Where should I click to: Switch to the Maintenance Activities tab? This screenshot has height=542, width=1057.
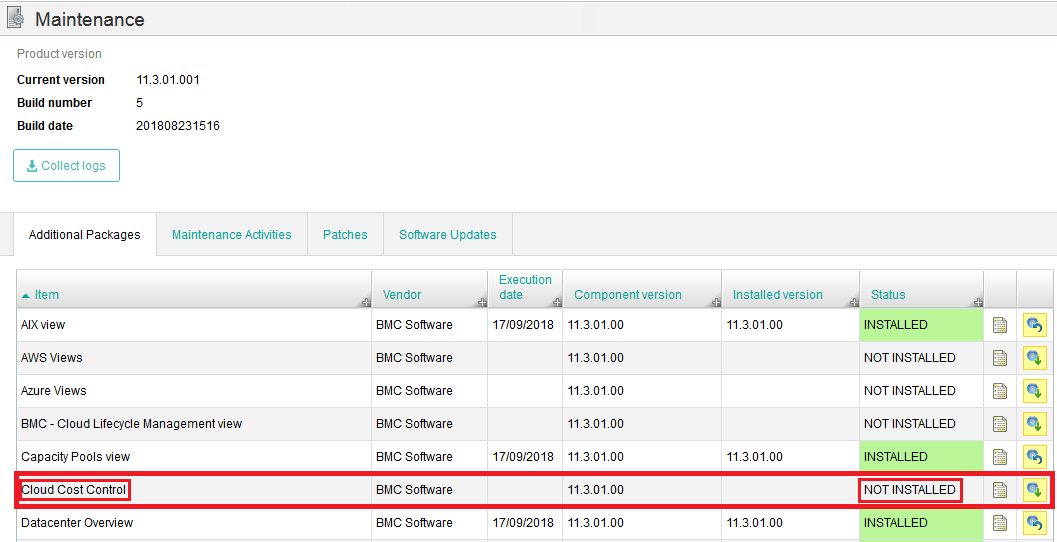pos(232,235)
